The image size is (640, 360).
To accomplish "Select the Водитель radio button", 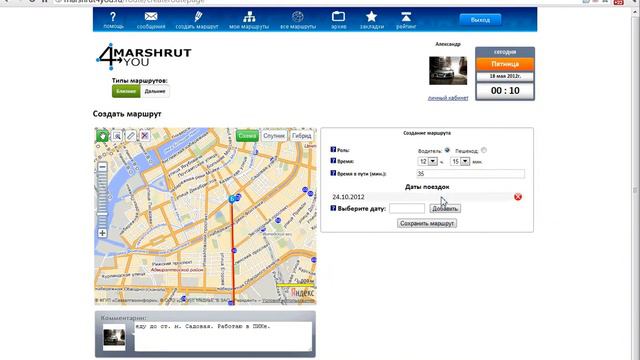I will point(447,150).
